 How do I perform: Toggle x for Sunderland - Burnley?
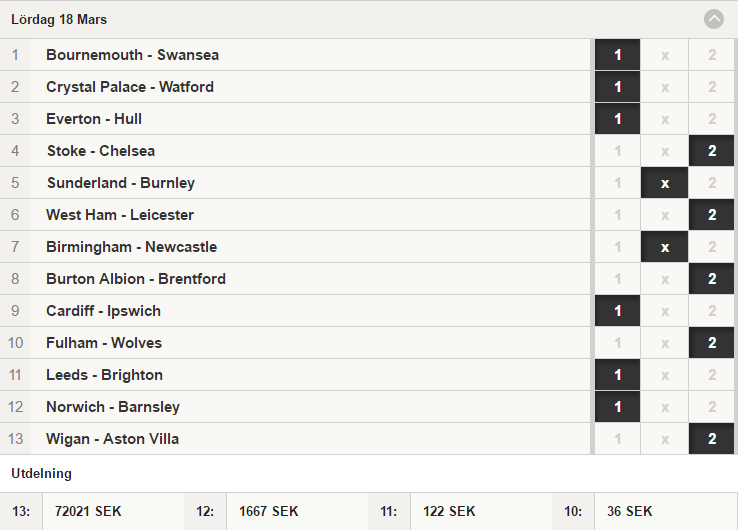click(665, 183)
